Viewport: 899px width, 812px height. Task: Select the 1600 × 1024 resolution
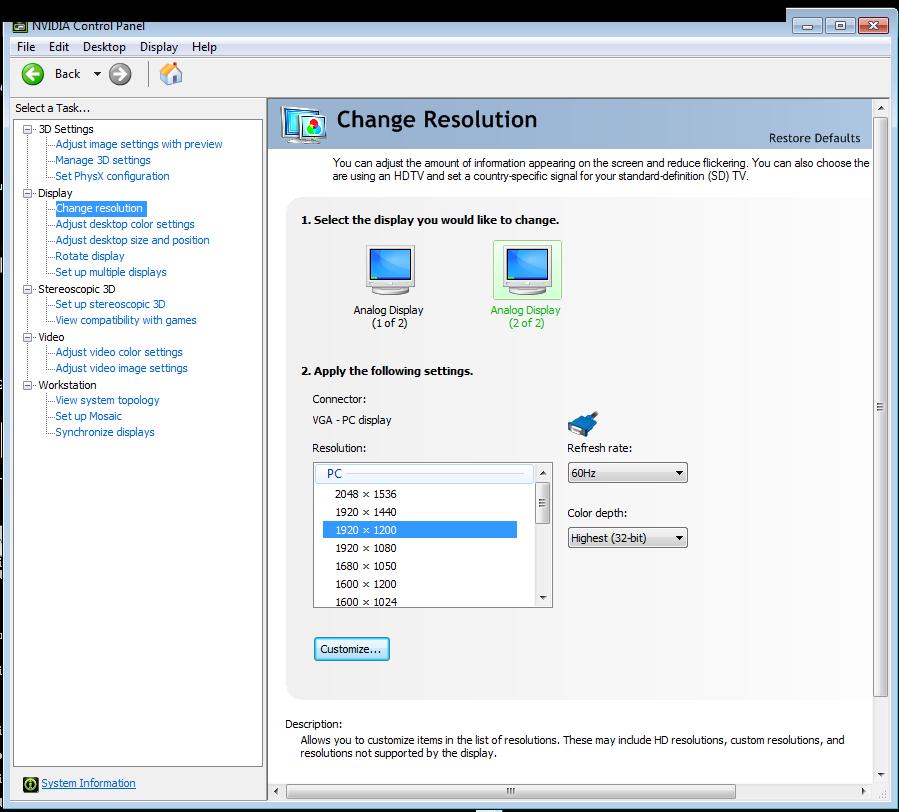pos(366,602)
